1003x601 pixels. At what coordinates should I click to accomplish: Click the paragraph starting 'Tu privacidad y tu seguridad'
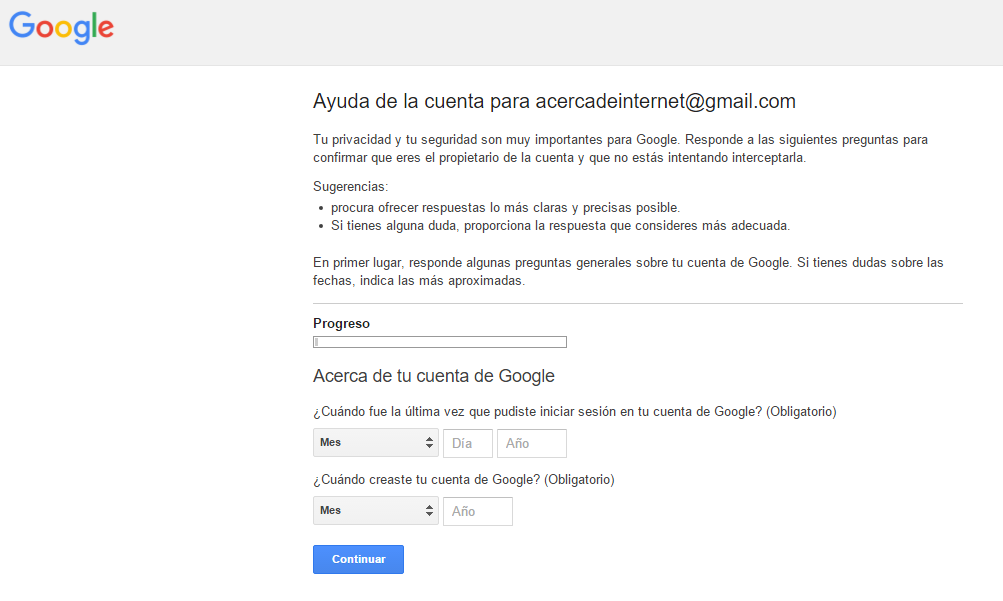620,148
